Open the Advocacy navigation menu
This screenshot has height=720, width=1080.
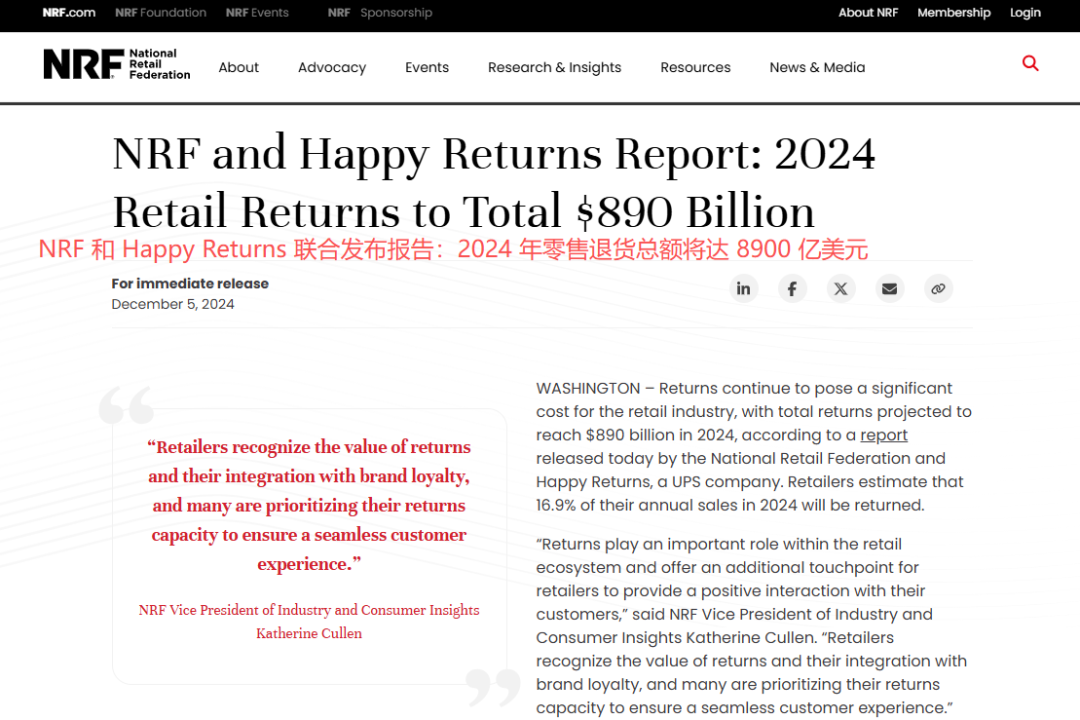pos(332,68)
